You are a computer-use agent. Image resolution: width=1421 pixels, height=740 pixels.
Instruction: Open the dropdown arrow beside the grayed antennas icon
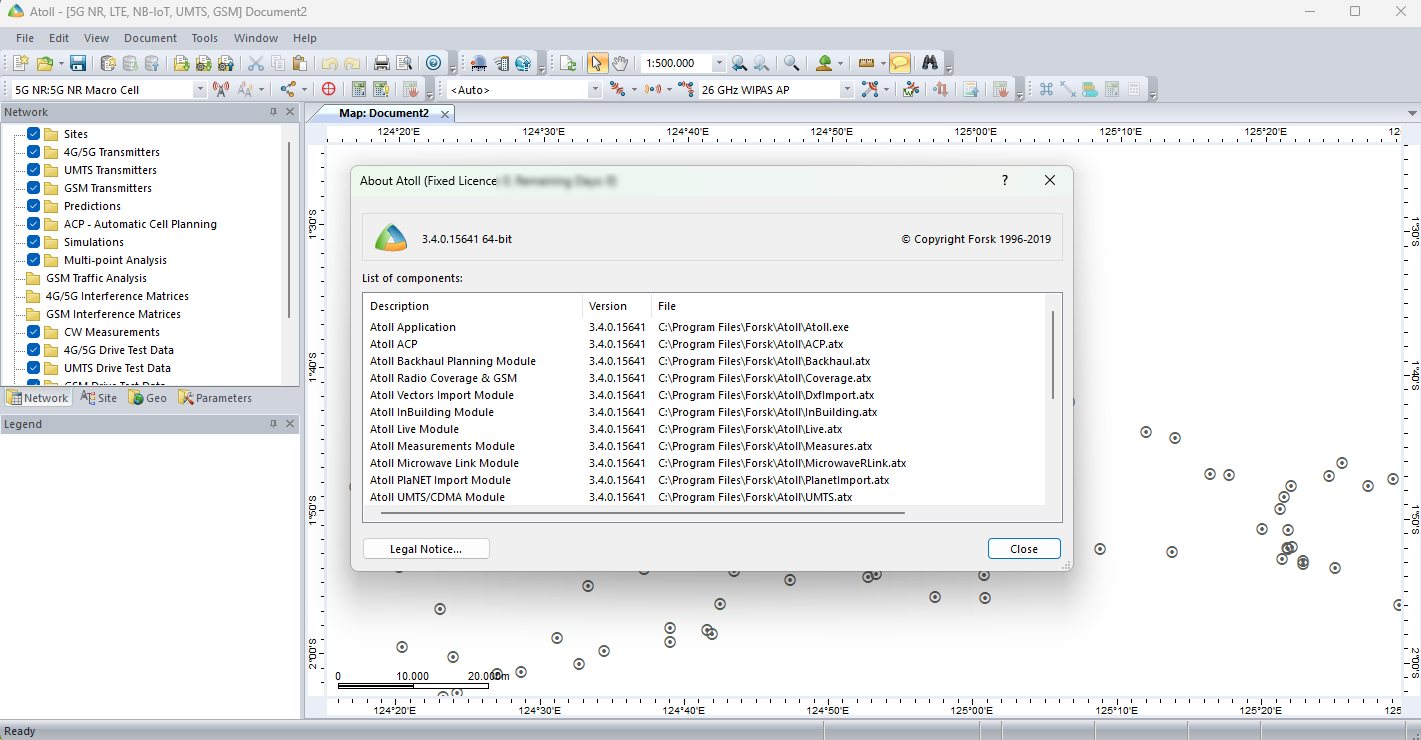pyautogui.click(x=262, y=89)
